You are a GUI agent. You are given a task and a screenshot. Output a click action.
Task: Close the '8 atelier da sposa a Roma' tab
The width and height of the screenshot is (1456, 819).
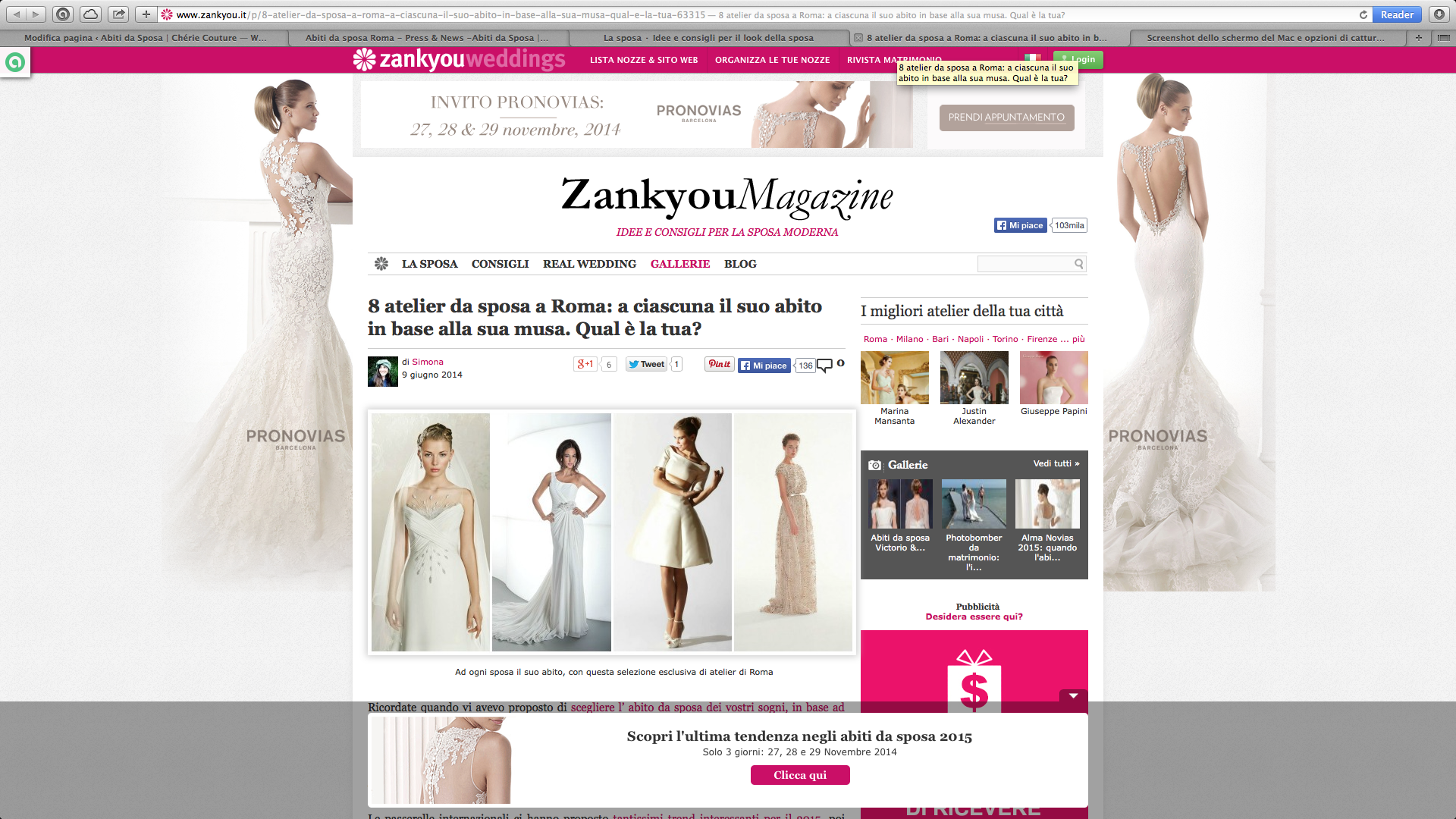pyautogui.click(x=858, y=37)
